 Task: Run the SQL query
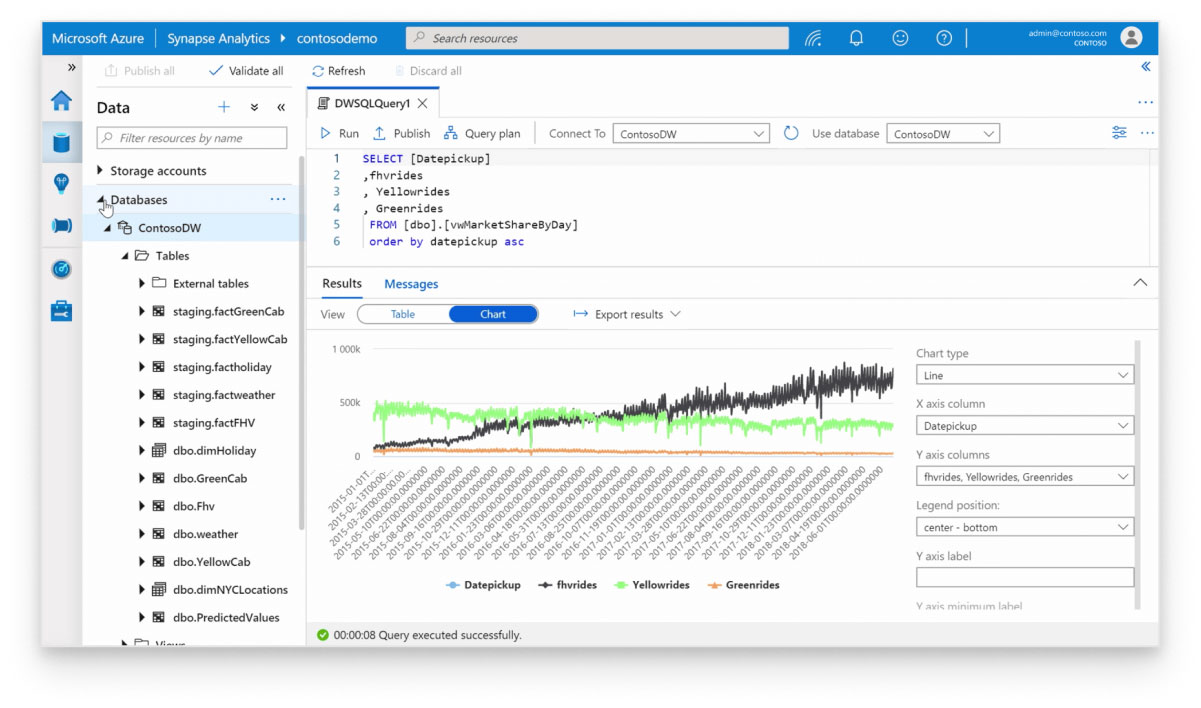339,133
